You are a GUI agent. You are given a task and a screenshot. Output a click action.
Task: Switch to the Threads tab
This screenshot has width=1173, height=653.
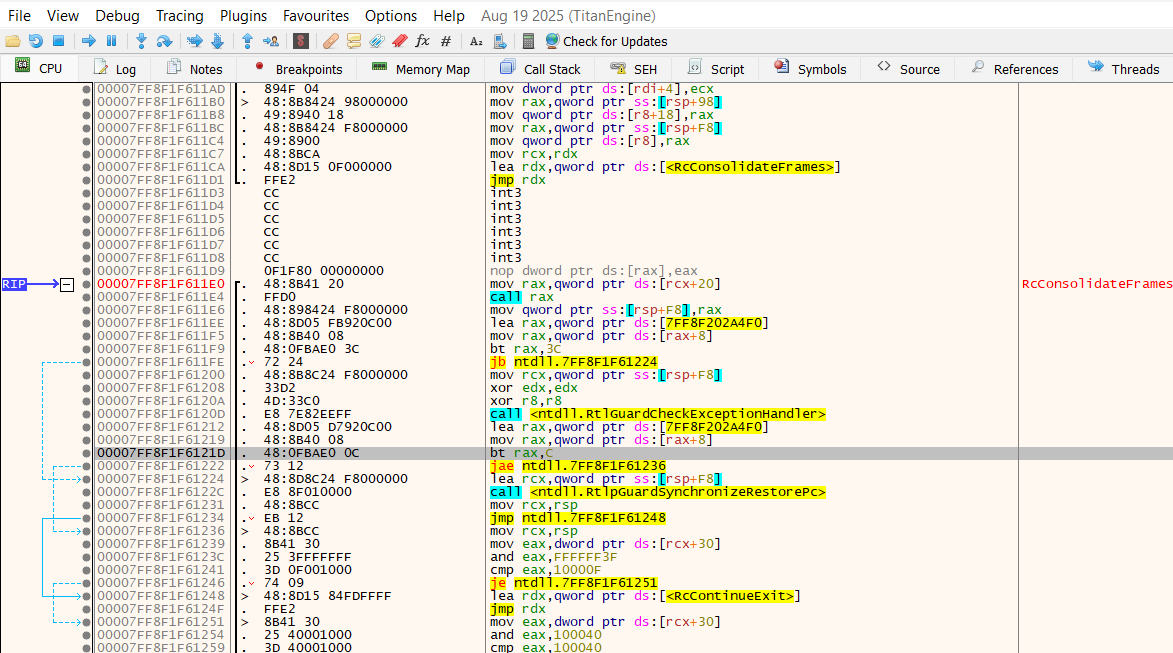coord(1124,69)
